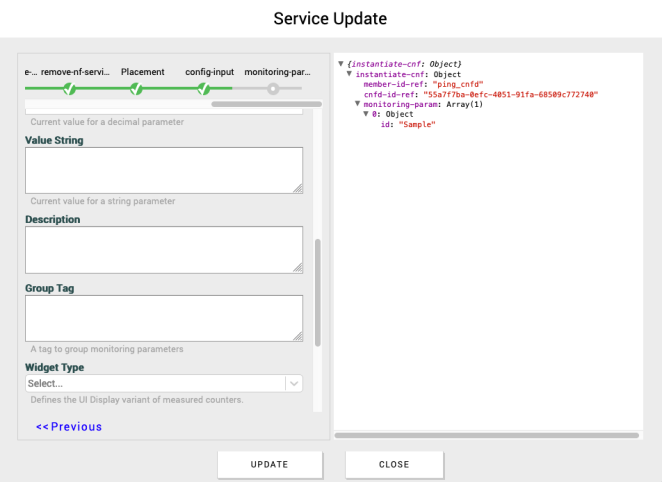The image size is (662, 482).
Task: Focus the Group Tag text area
Action: [x=163, y=318]
